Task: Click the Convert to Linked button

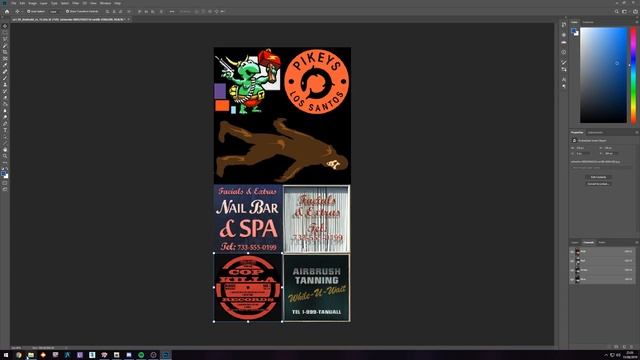Action: click(x=598, y=184)
